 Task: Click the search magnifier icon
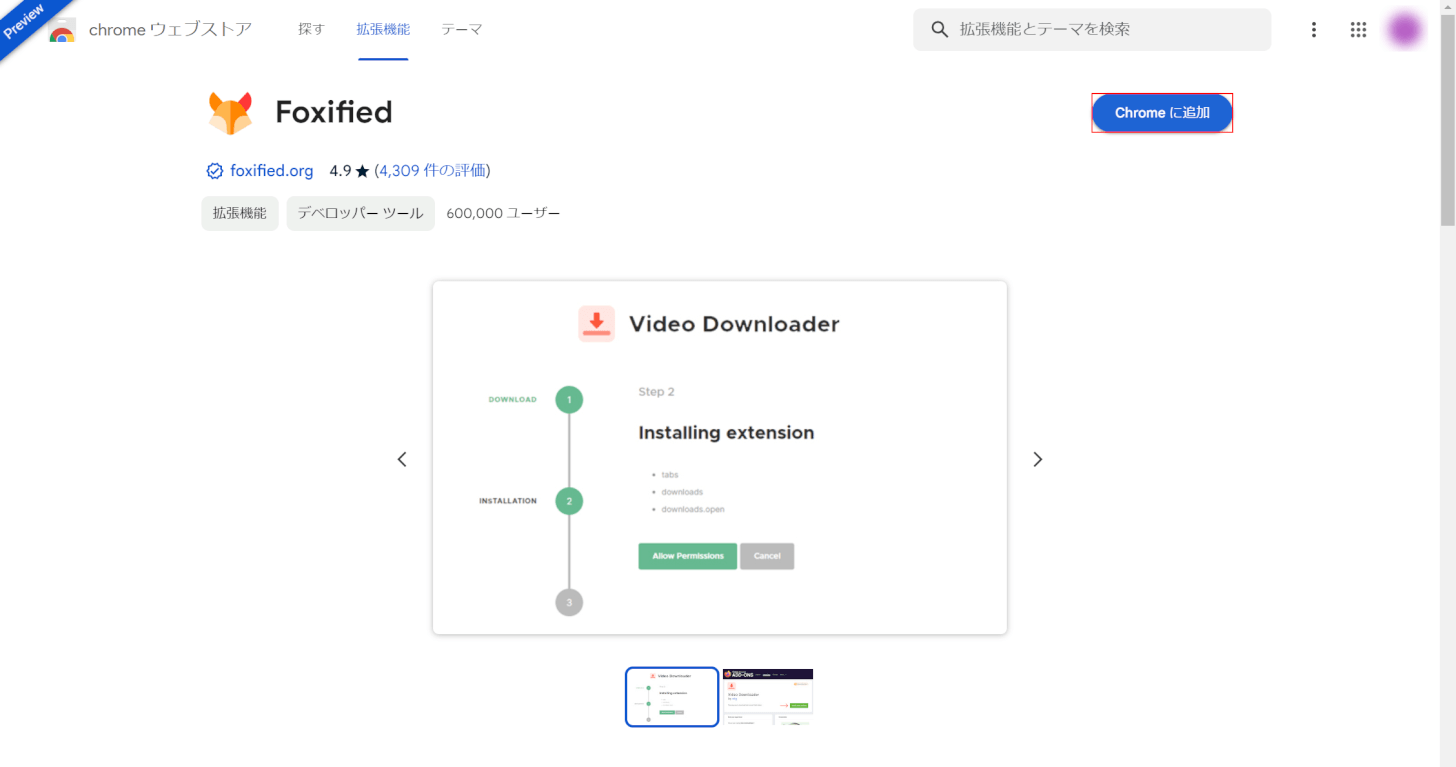939,30
